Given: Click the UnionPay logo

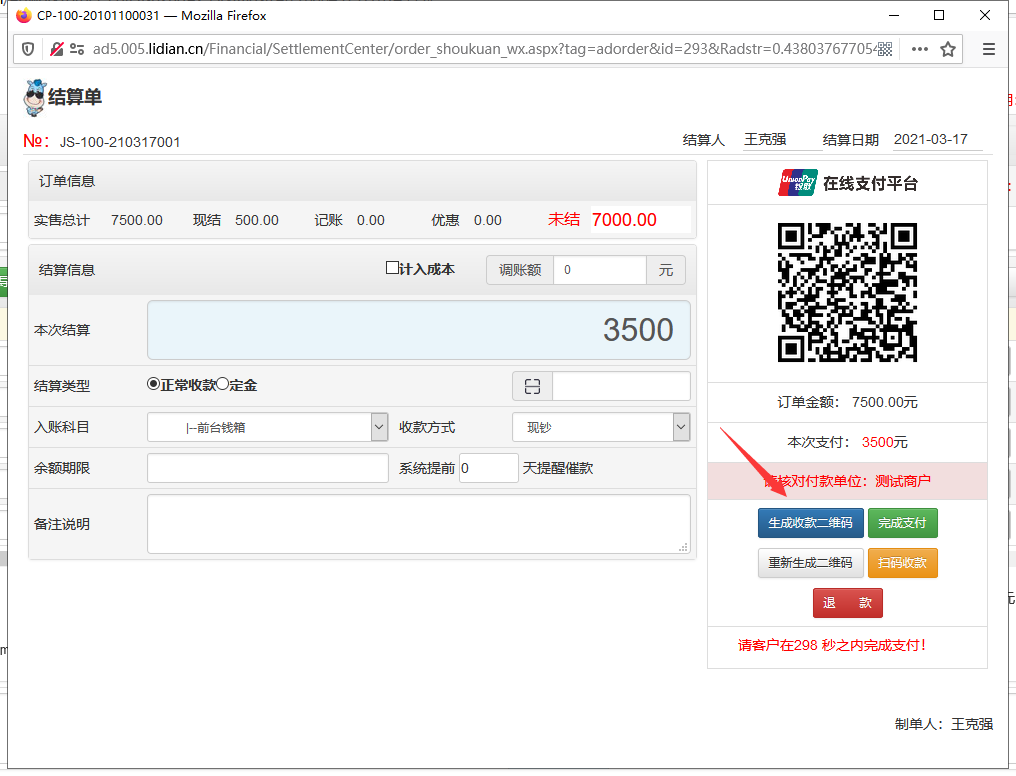Looking at the screenshot, I should pyautogui.click(x=798, y=183).
